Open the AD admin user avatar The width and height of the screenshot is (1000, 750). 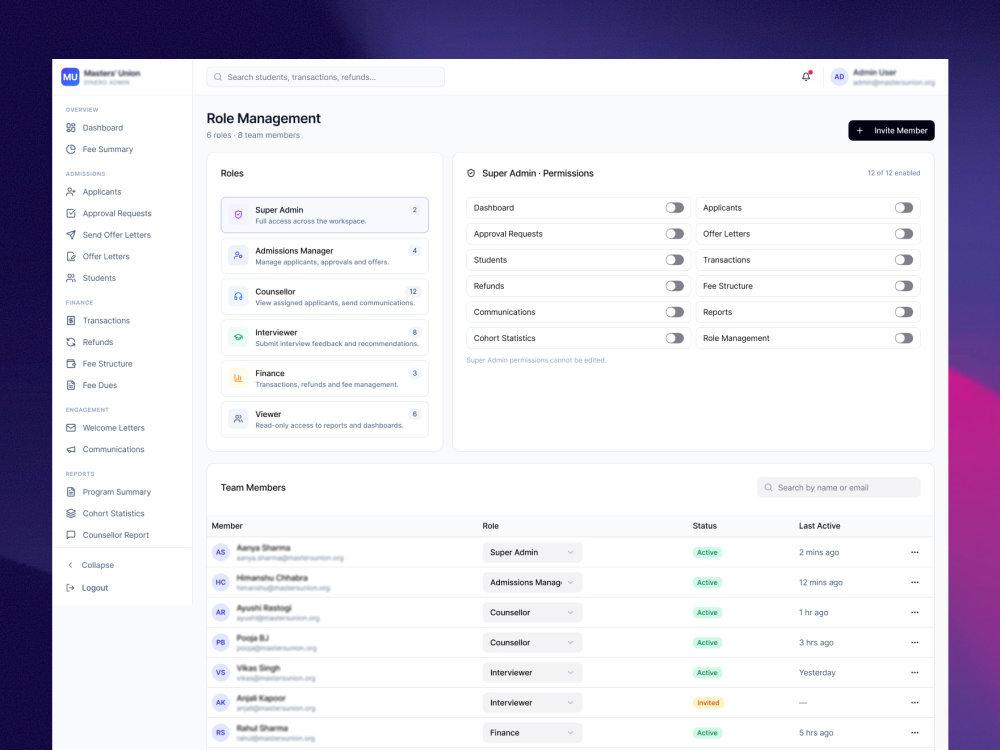(839, 77)
